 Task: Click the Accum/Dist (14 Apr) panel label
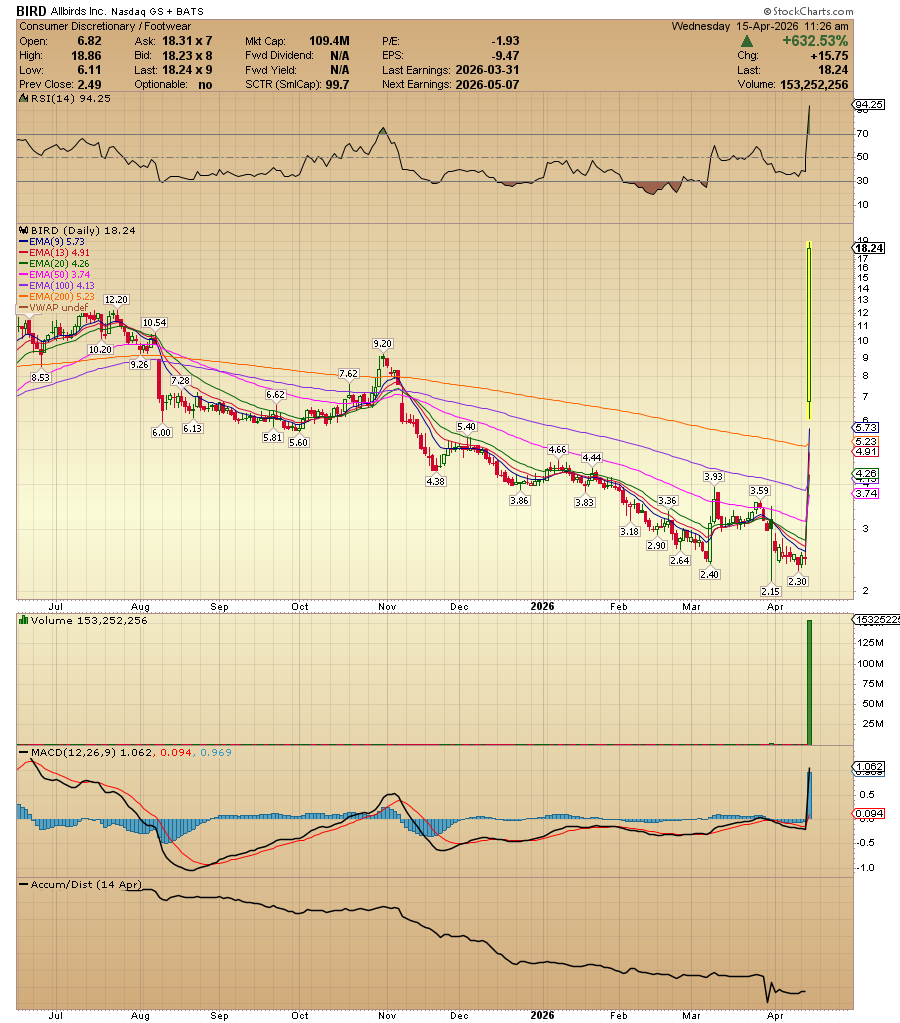click(x=86, y=885)
